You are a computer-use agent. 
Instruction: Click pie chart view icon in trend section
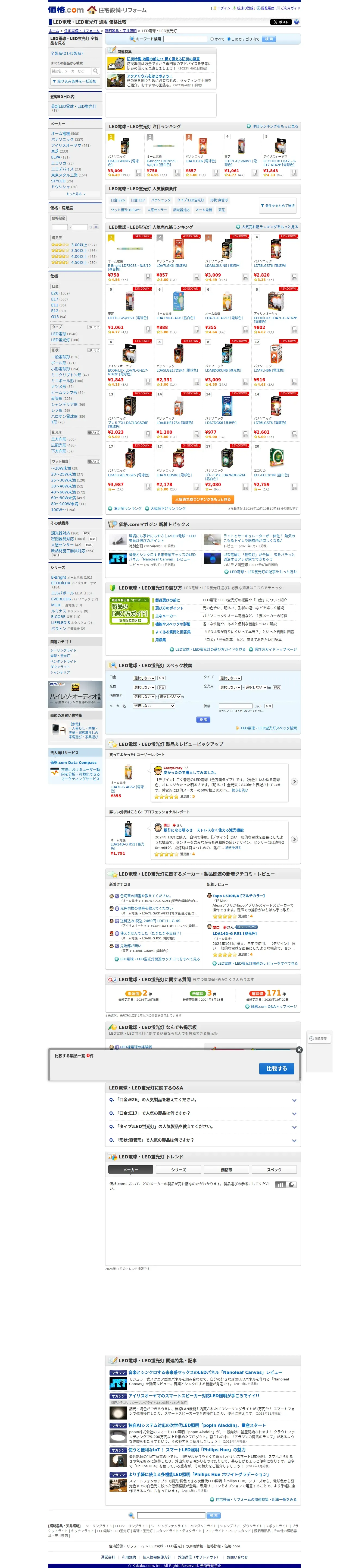click(x=291, y=1184)
